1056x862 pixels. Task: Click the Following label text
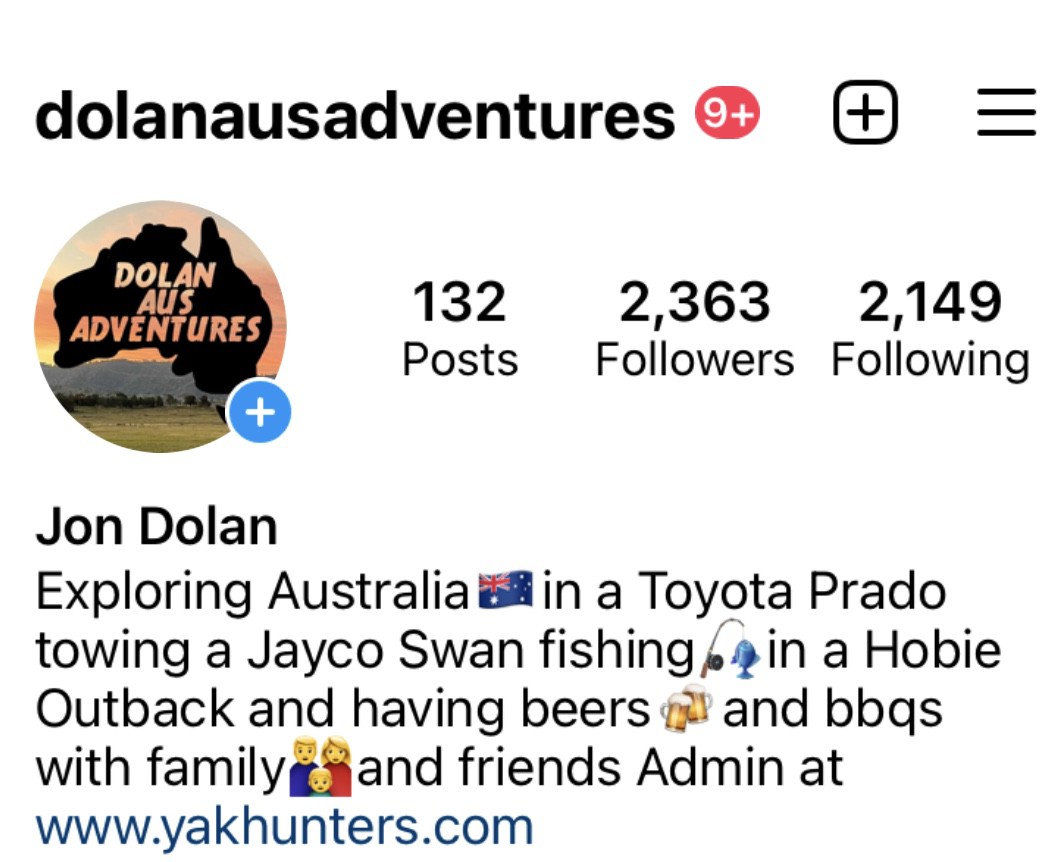(x=931, y=362)
